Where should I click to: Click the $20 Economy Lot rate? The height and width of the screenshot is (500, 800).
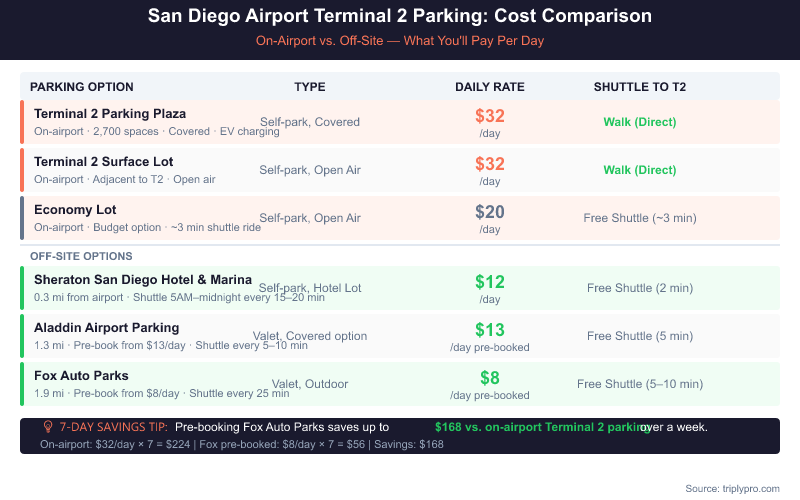[x=490, y=212]
